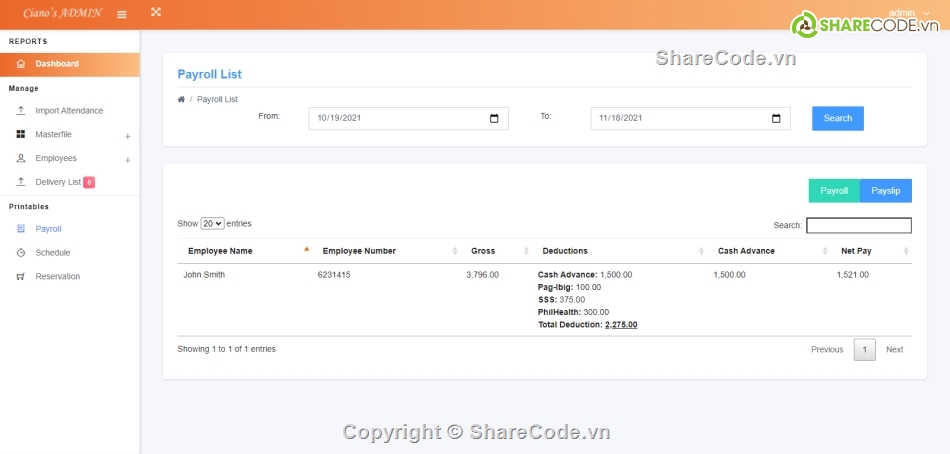Open the From date calendar picker icon

(x=494, y=118)
